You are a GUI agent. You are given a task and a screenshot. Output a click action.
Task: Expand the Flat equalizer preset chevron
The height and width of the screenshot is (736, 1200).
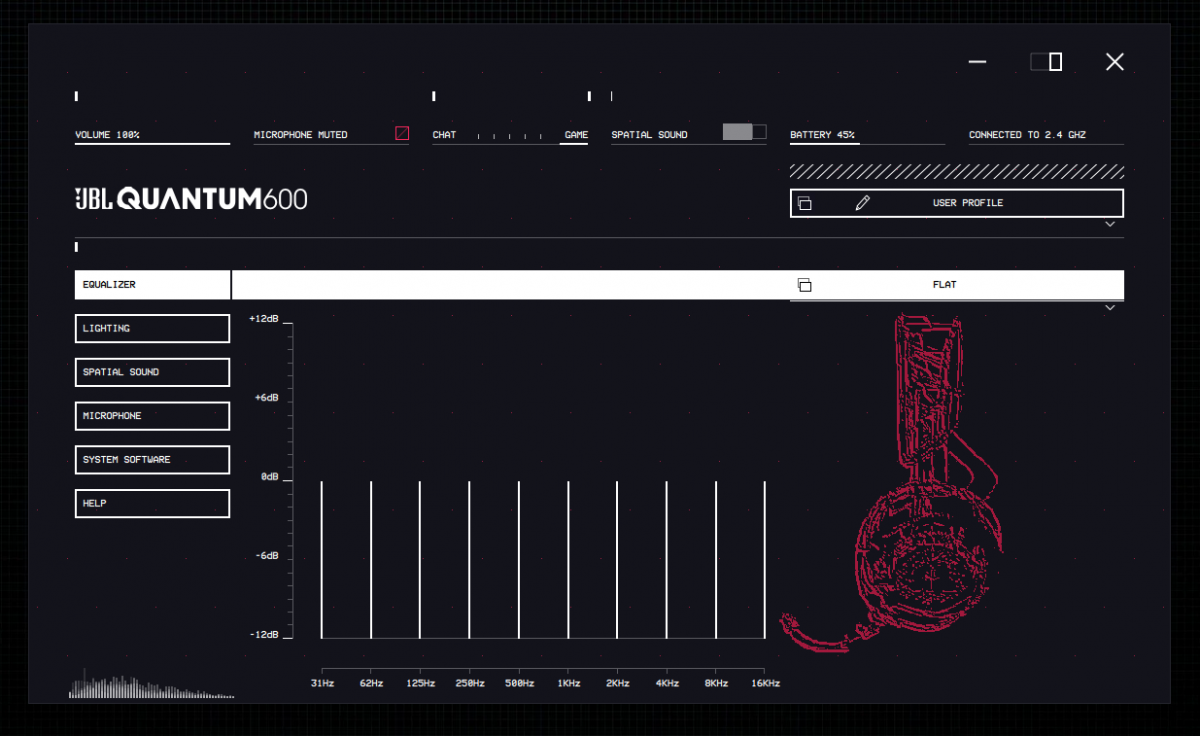1110,308
